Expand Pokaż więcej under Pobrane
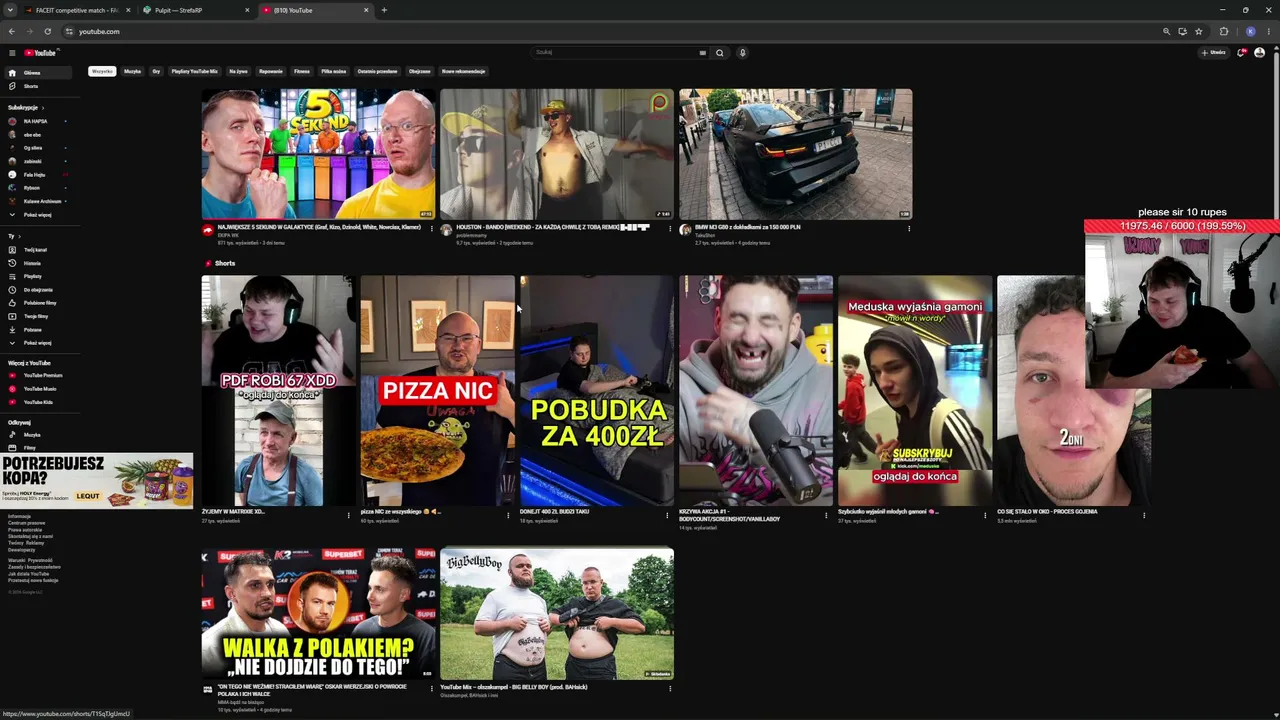The width and height of the screenshot is (1280, 720). (x=36, y=343)
